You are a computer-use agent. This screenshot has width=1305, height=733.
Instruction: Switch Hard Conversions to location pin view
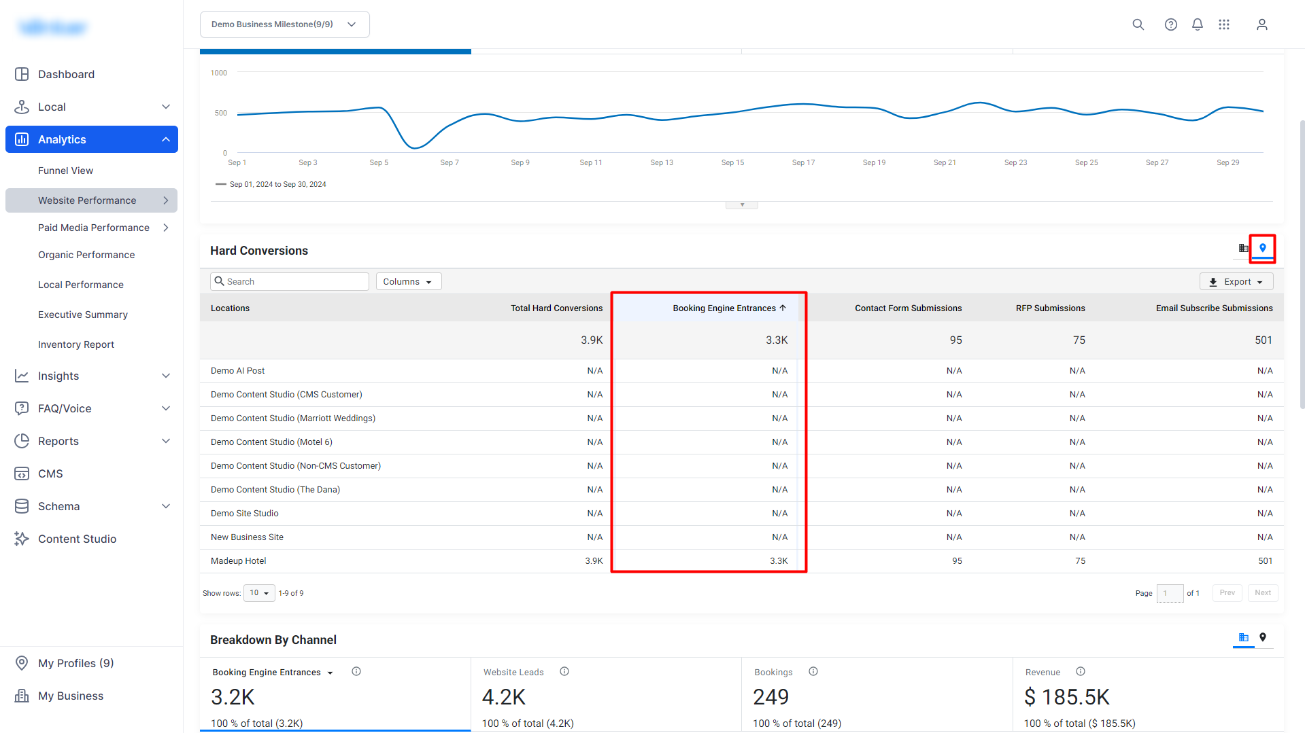(1263, 248)
